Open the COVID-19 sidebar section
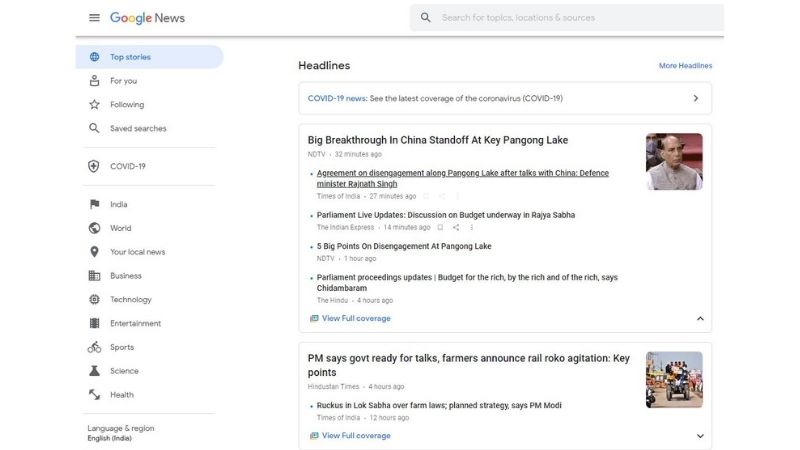Screen dimensions: 800x450 (128, 166)
